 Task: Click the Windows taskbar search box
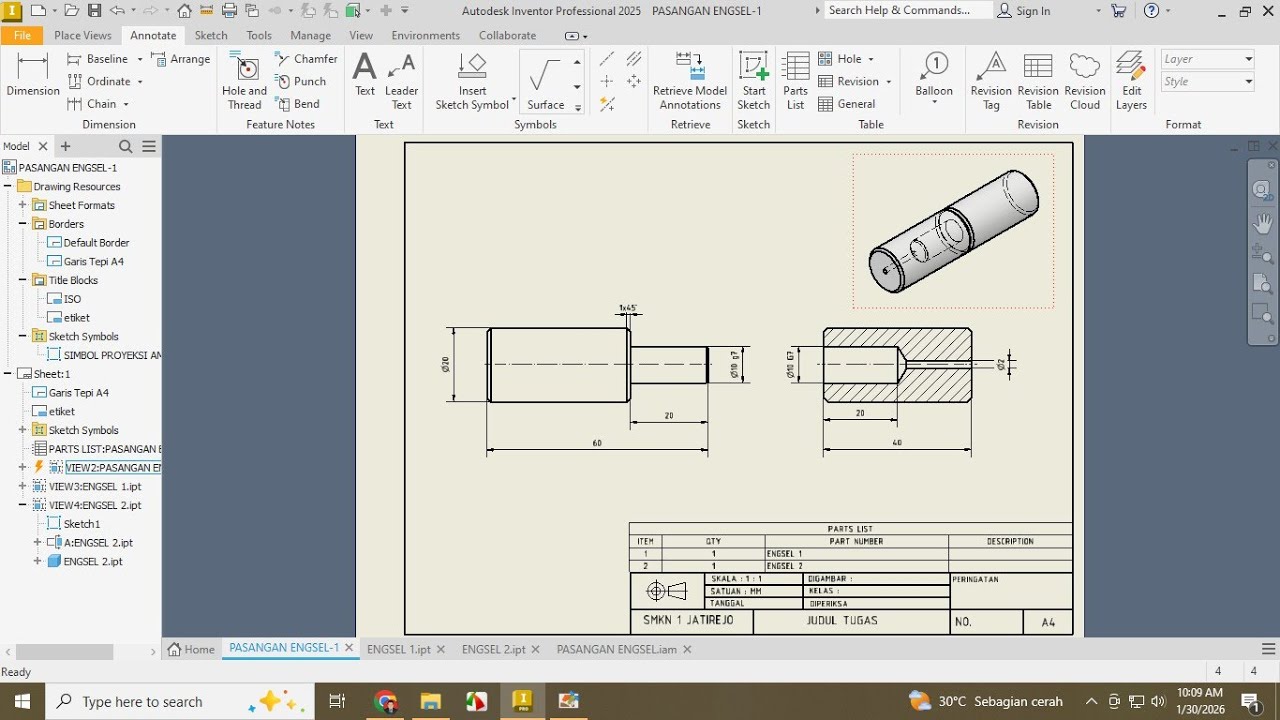(181, 701)
